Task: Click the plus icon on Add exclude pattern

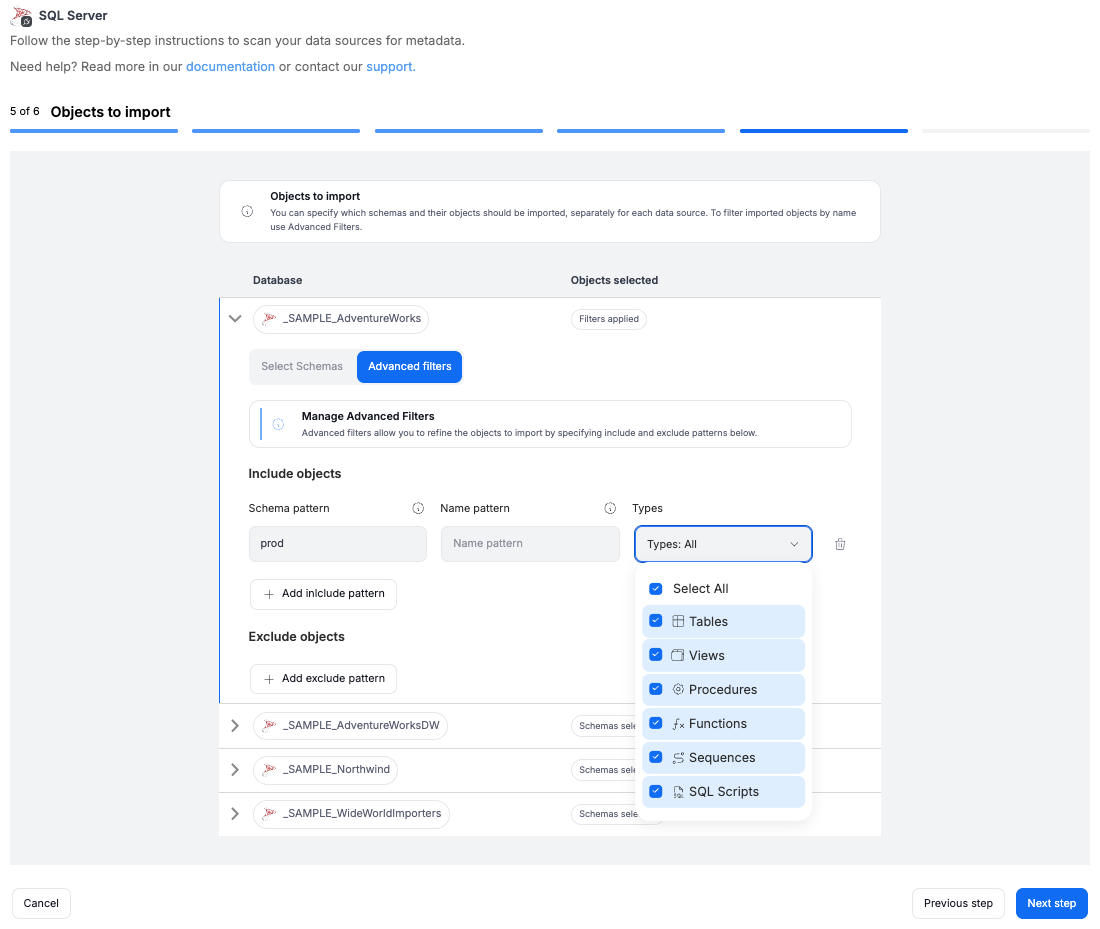Action: tap(269, 679)
